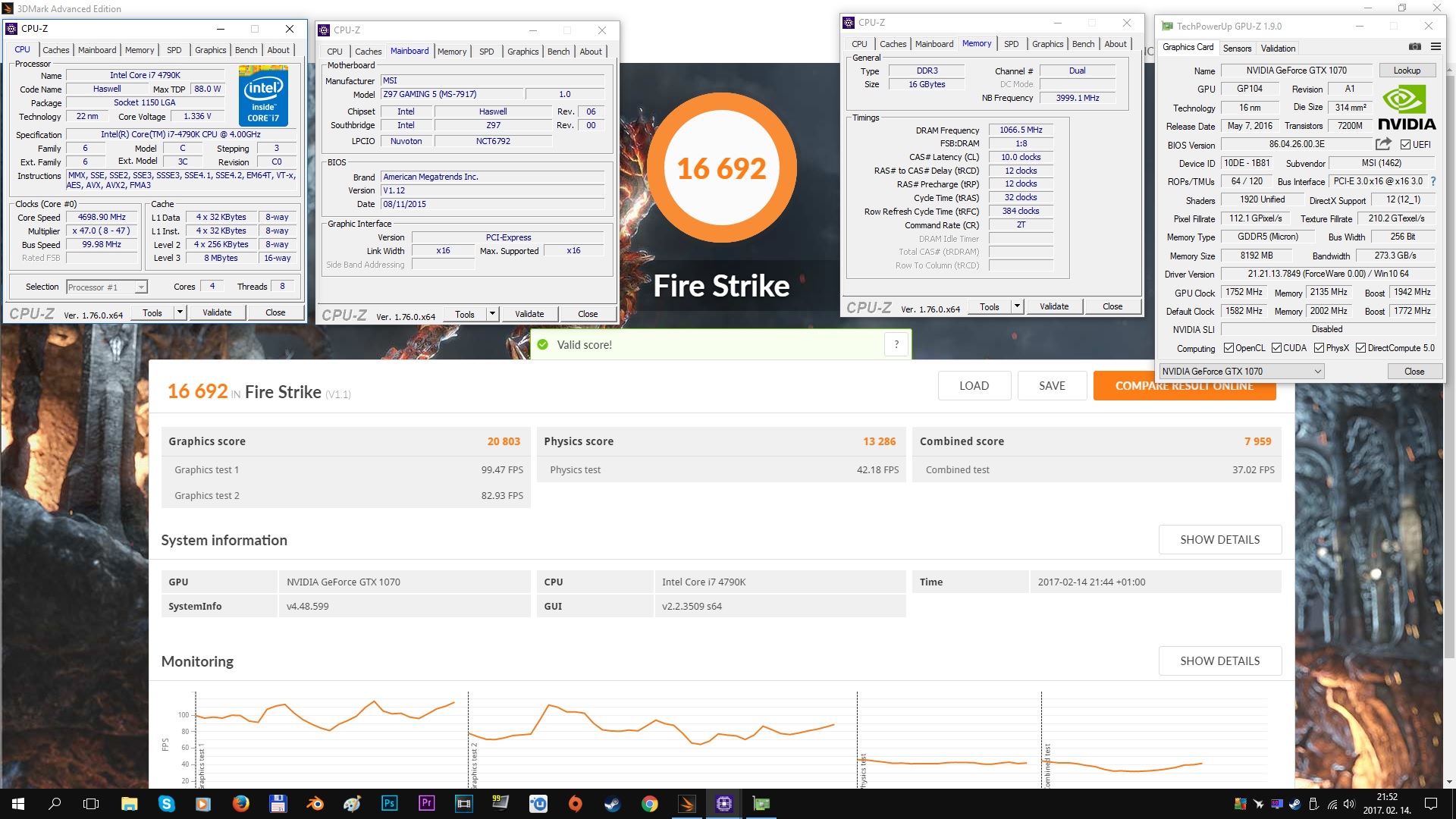Show details for System information
This screenshot has height=819, width=1456.
click(x=1219, y=540)
